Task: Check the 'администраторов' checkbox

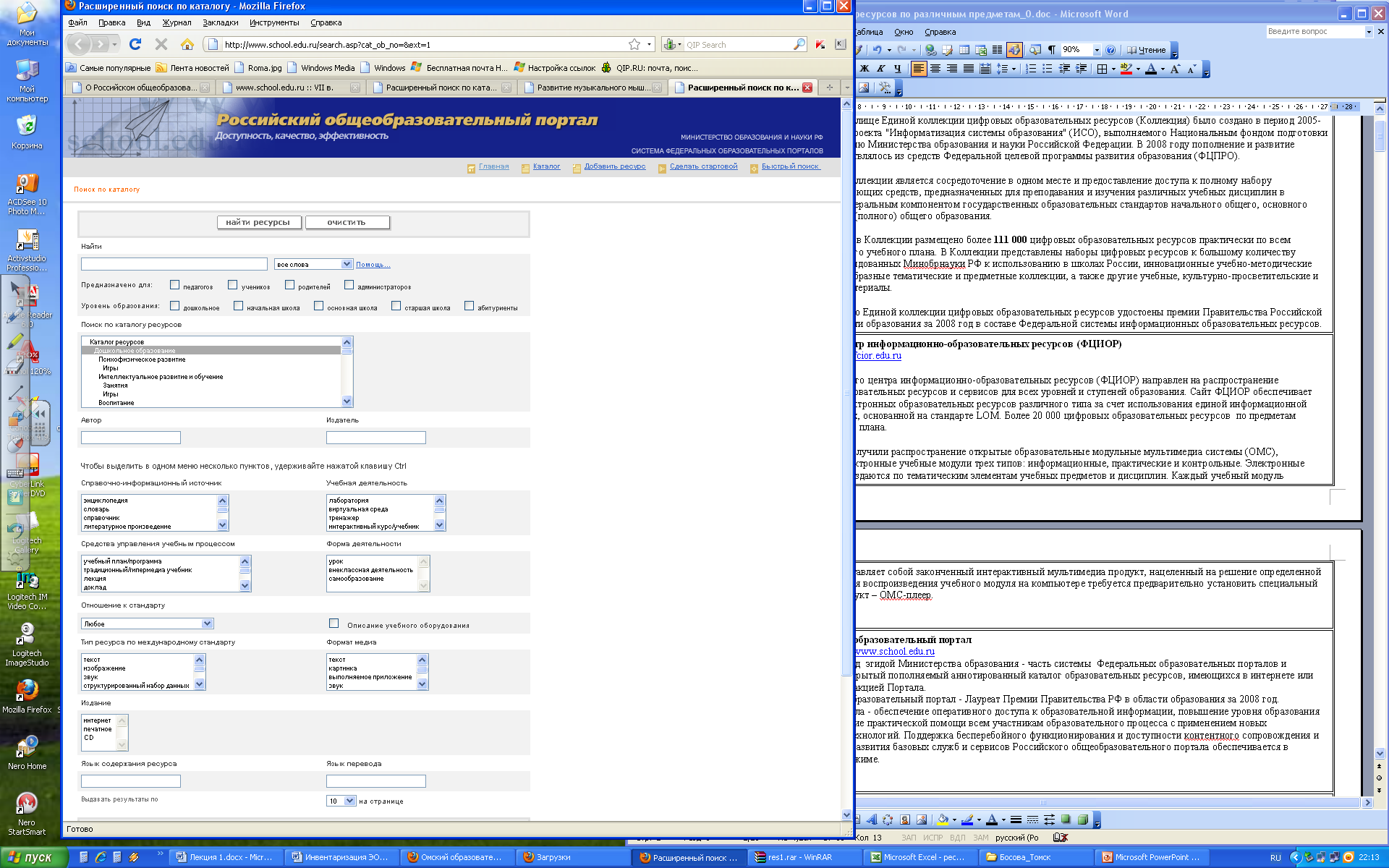Action: coord(349,285)
